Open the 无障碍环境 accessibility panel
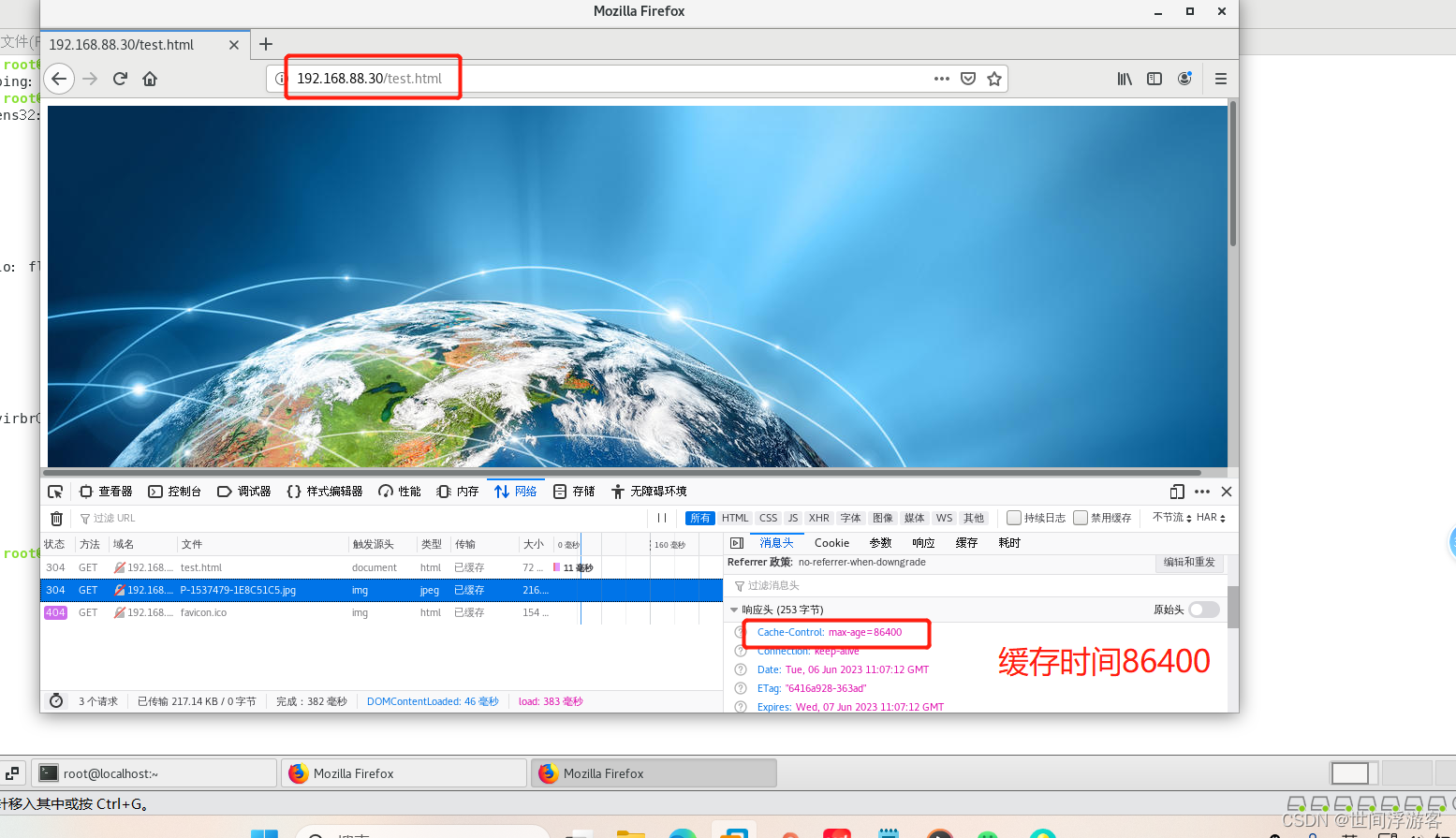 point(649,492)
